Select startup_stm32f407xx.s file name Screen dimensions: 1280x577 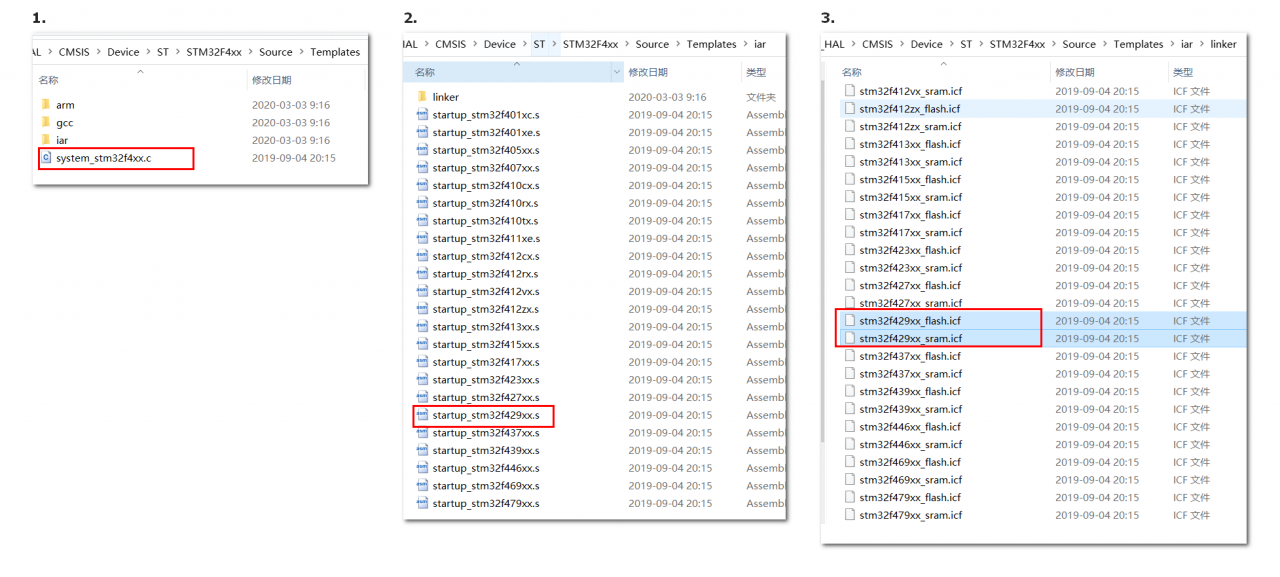(x=486, y=168)
